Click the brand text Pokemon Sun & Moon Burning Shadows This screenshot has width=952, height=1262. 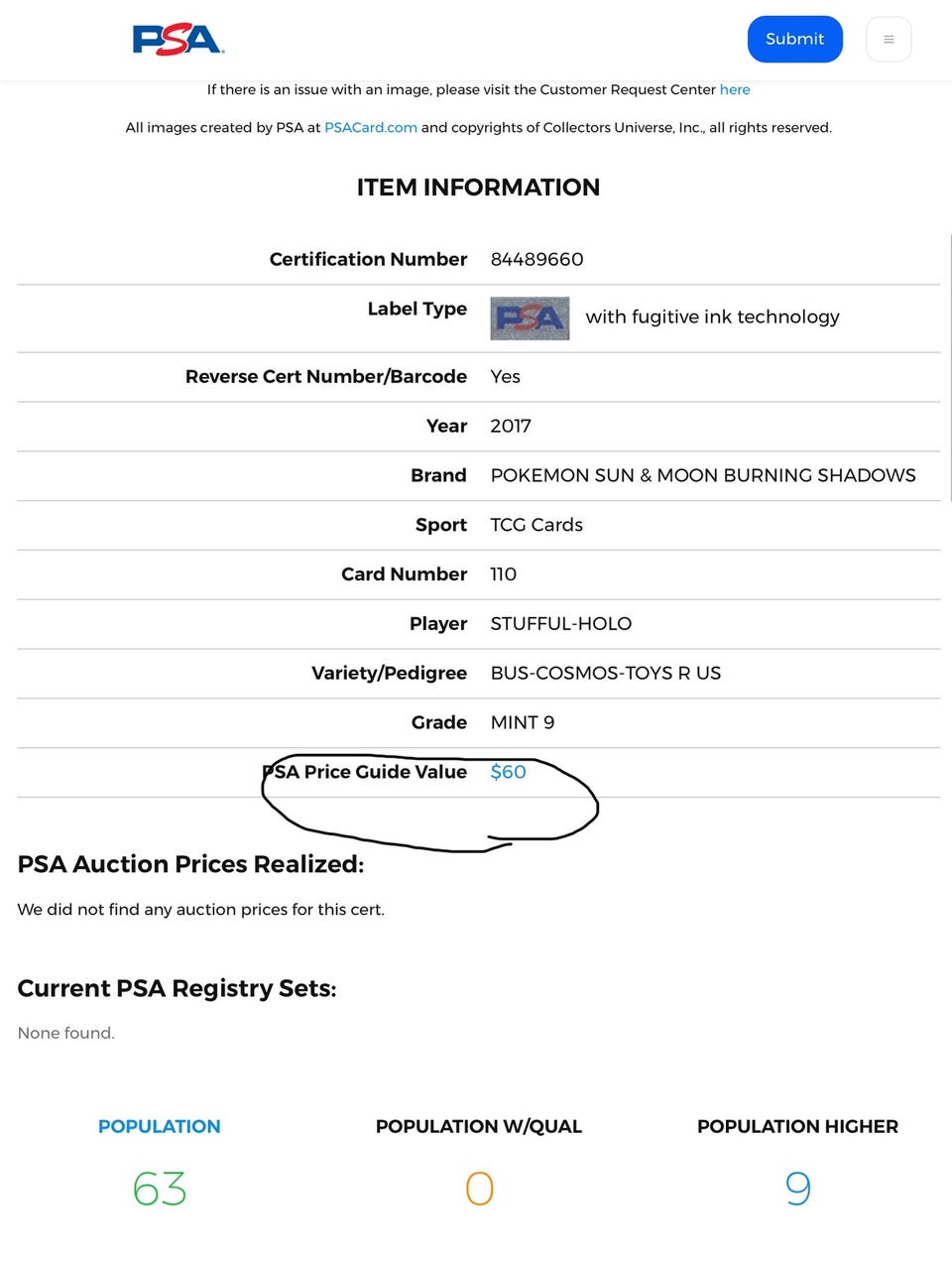[703, 475]
